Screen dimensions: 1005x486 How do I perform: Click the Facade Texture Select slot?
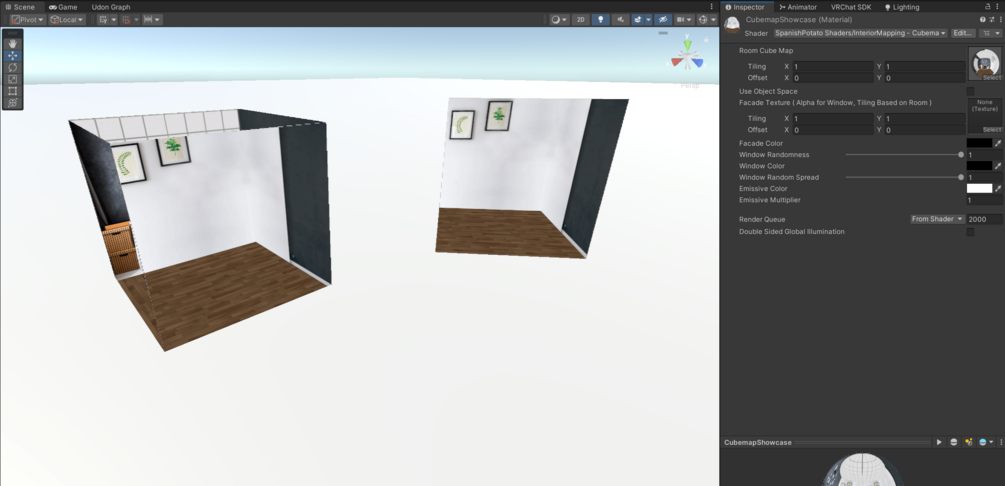[x=991, y=130]
